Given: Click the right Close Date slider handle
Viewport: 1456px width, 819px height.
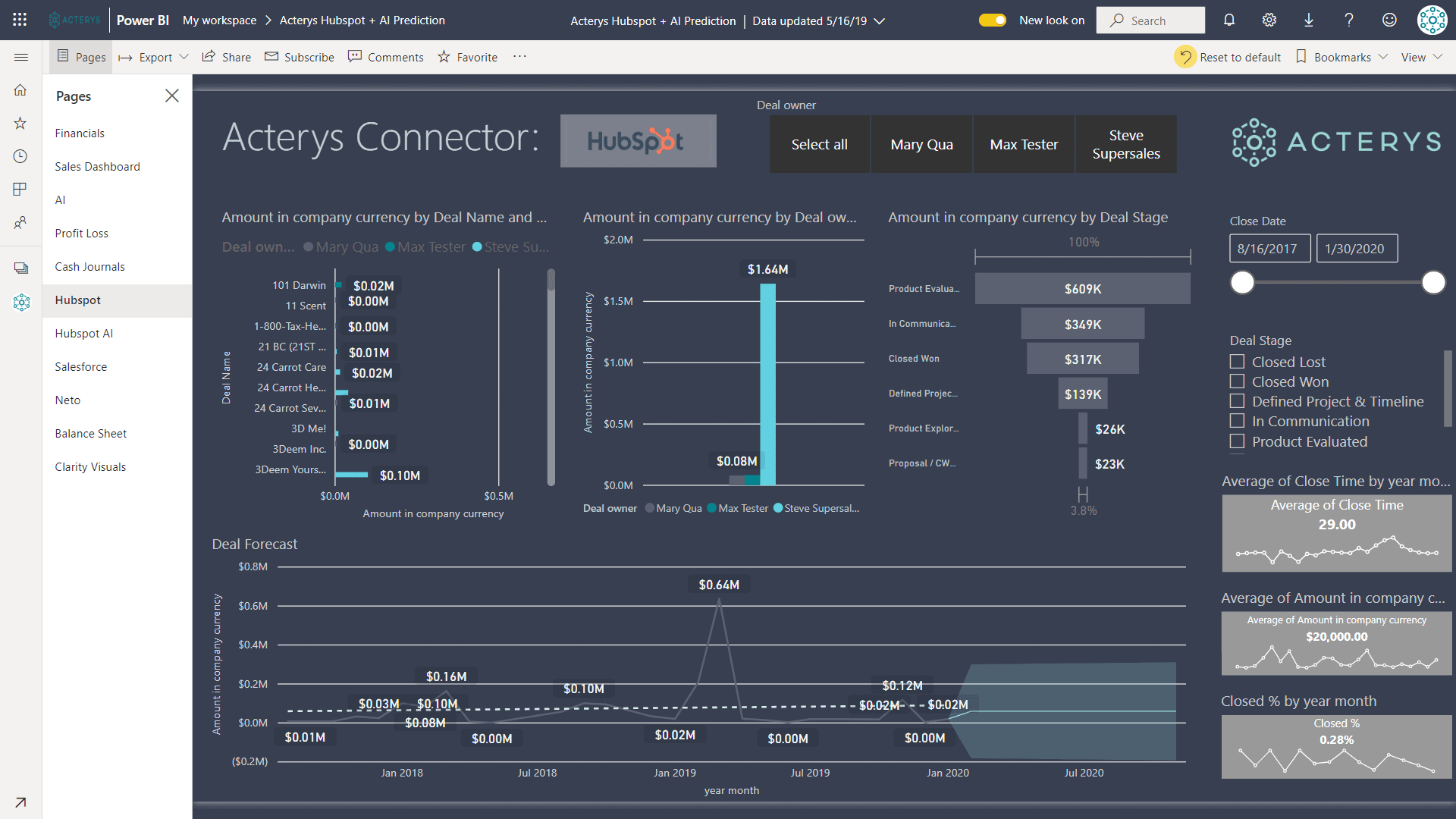Looking at the screenshot, I should click(x=1433, y=282).
